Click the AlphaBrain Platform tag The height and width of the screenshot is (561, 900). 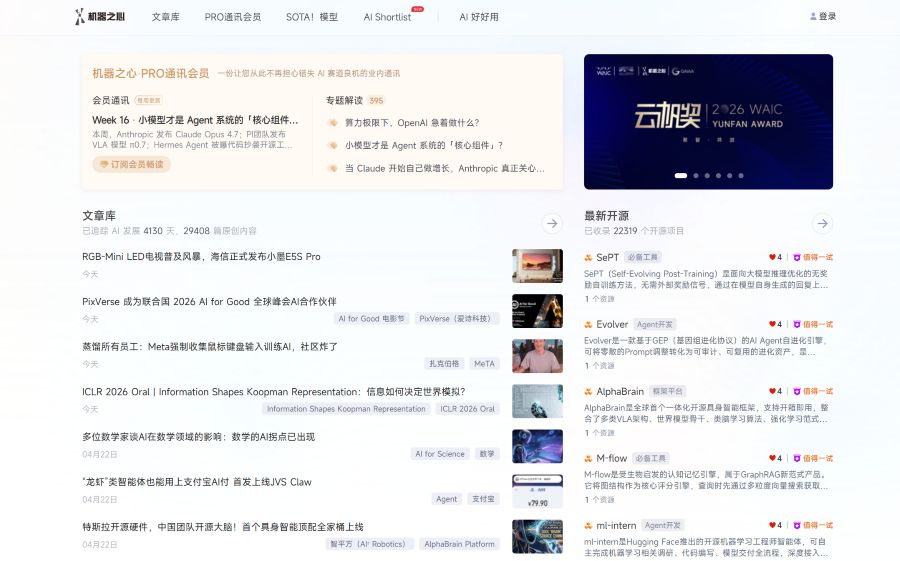459,544
